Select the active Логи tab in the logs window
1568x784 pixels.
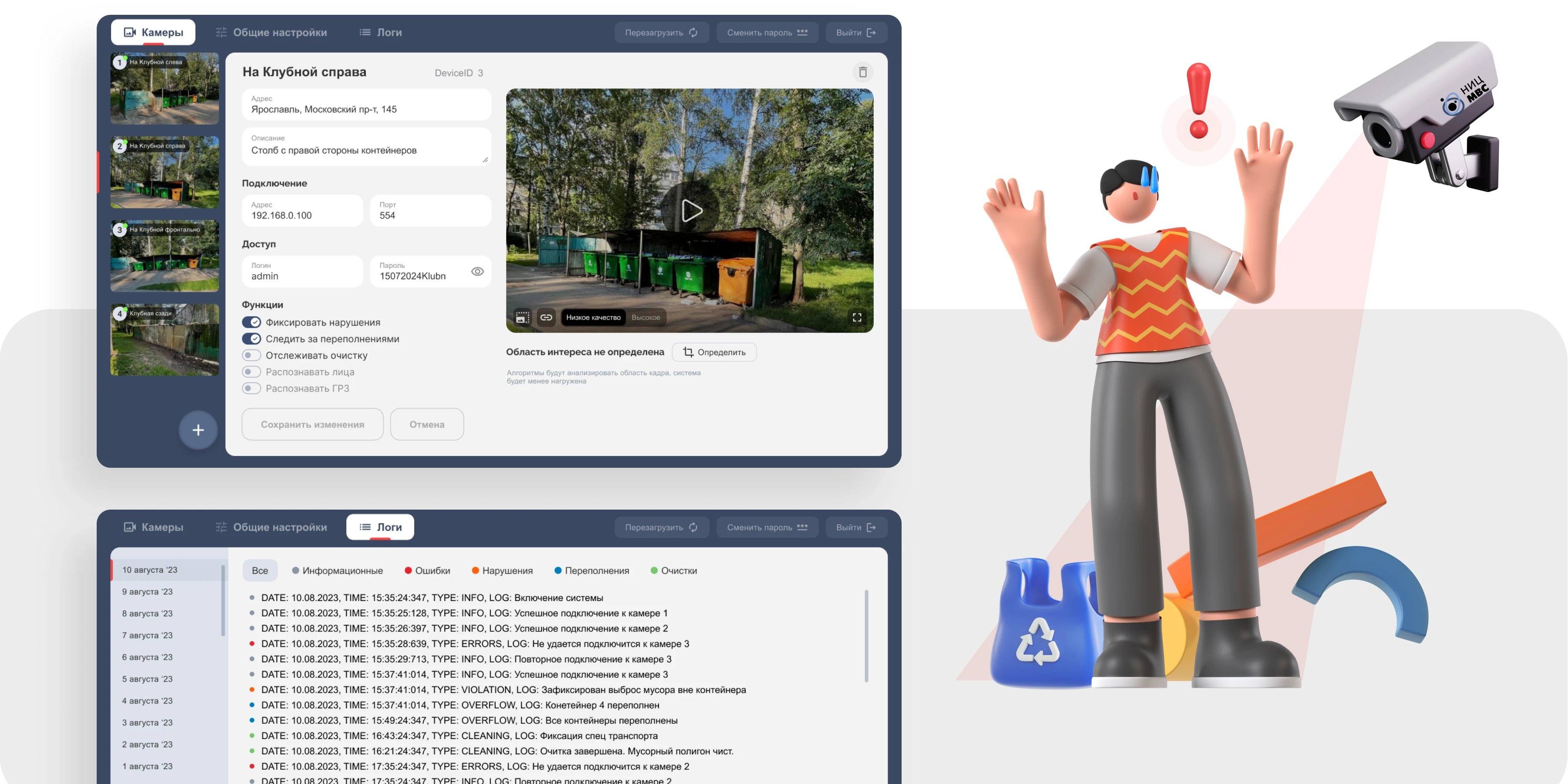(380, 527)
